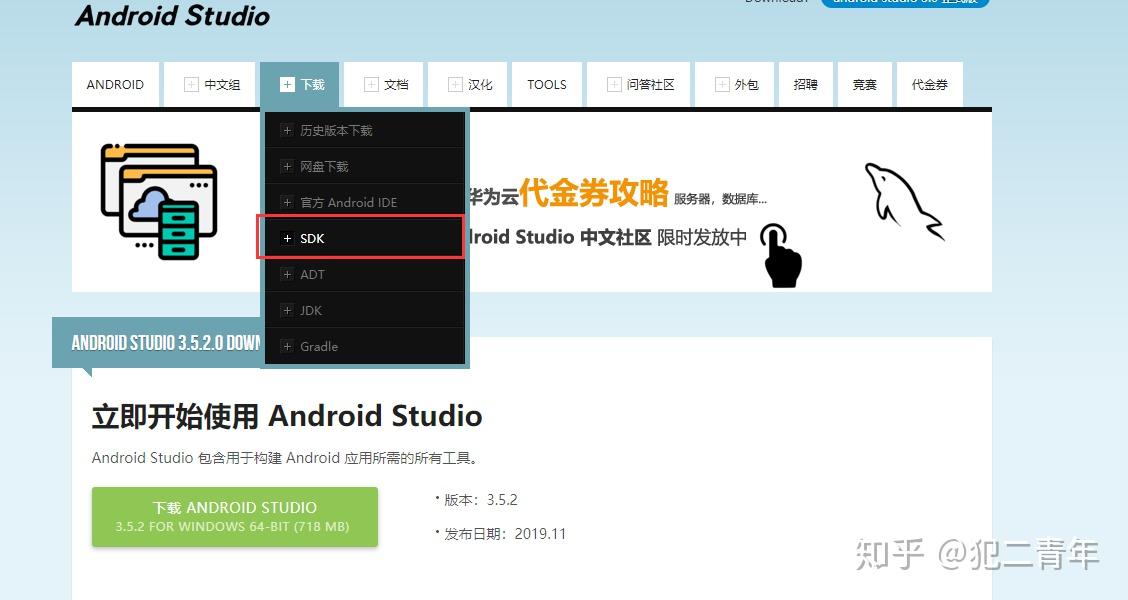Click plus icon next to 网盘下载
The image size is (1128, 600).
287,166
